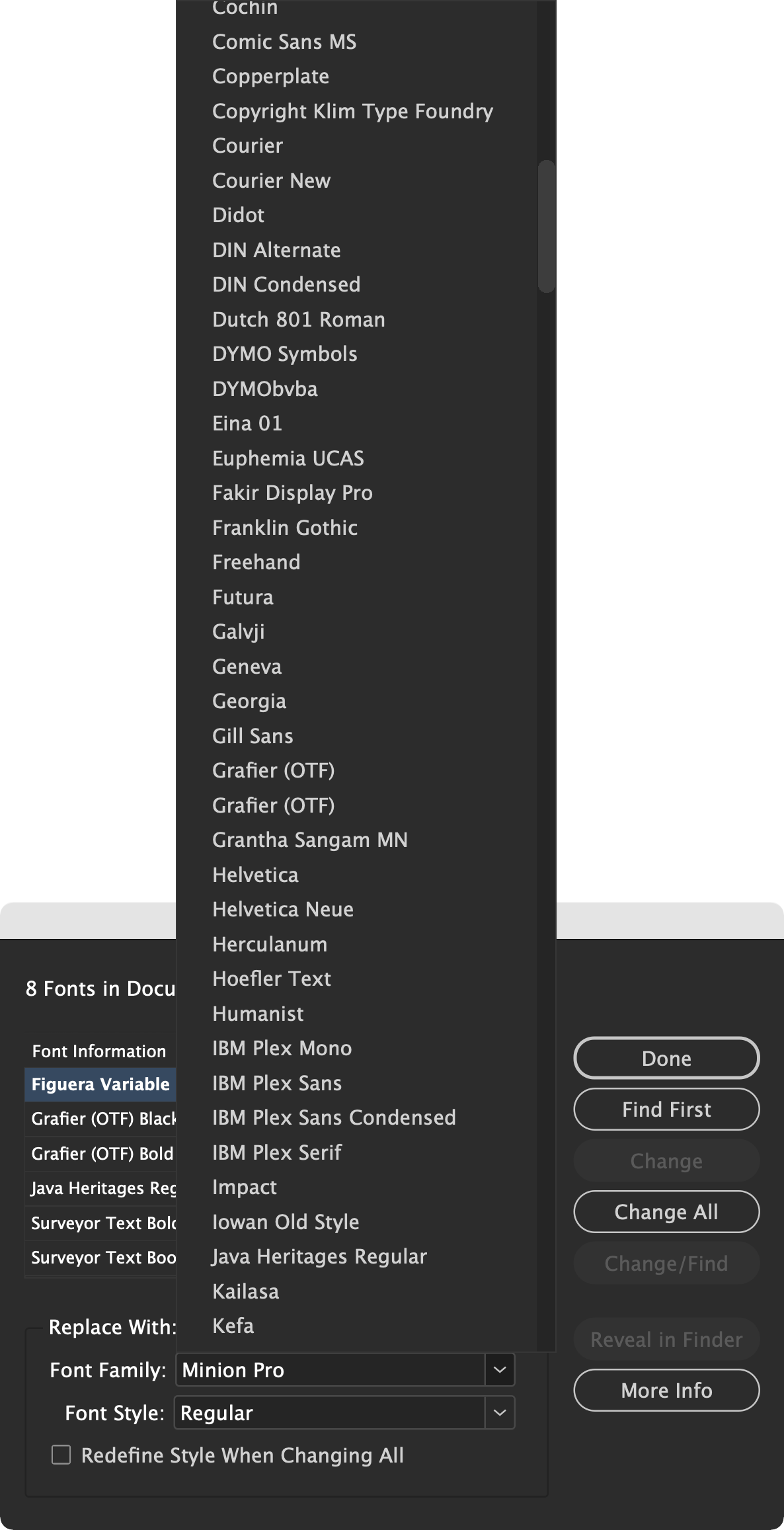Select Figuera Variable in the document fonts
The height and width of the screenshot is (1530, 784).
[100, 1084]
